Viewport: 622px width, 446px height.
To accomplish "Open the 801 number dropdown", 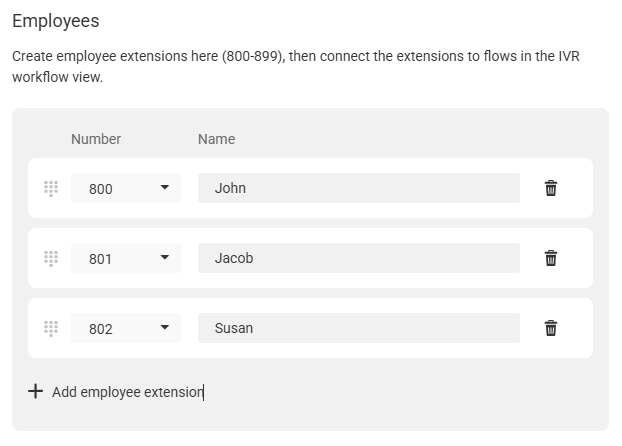I will click(126, 258).
